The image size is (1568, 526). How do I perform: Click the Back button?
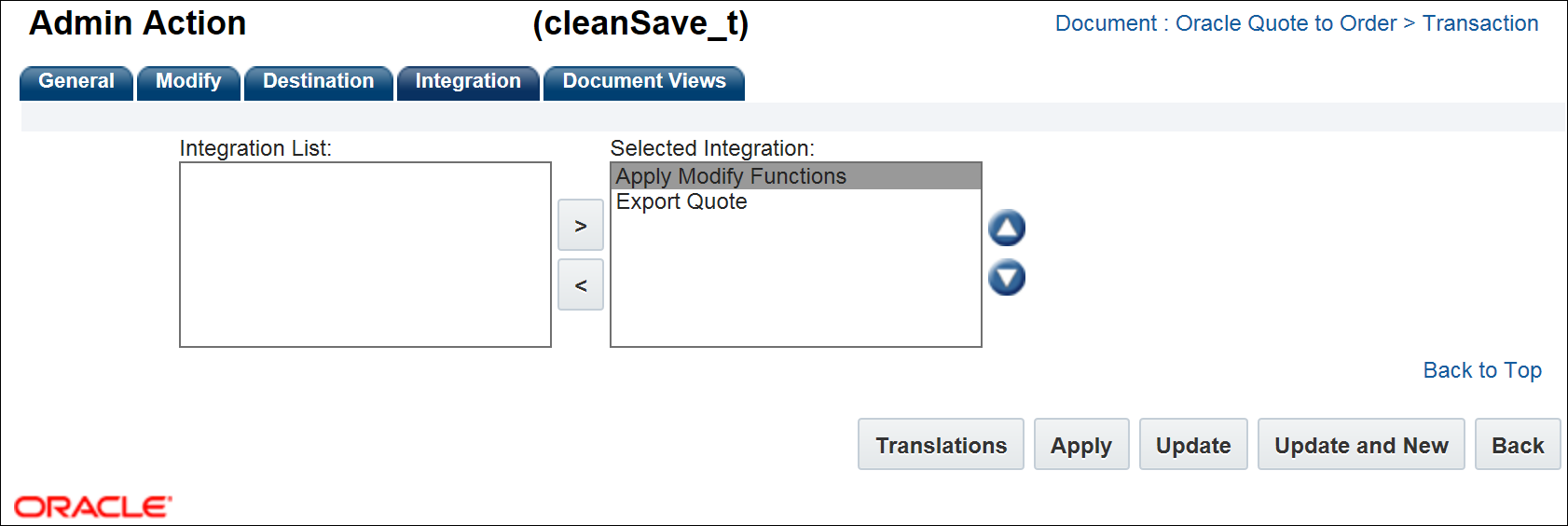point(1517,445)
